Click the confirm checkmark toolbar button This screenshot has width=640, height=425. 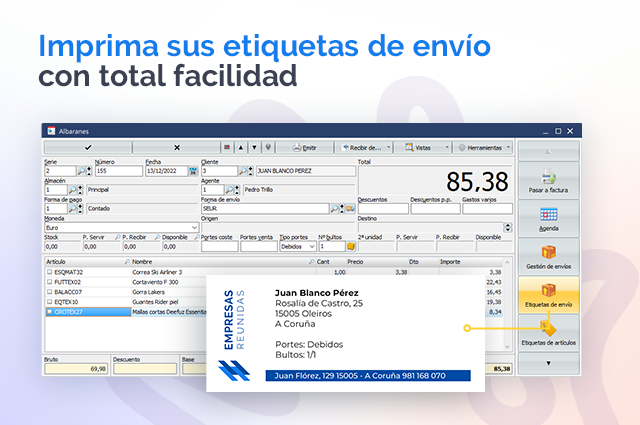point(88,147)
